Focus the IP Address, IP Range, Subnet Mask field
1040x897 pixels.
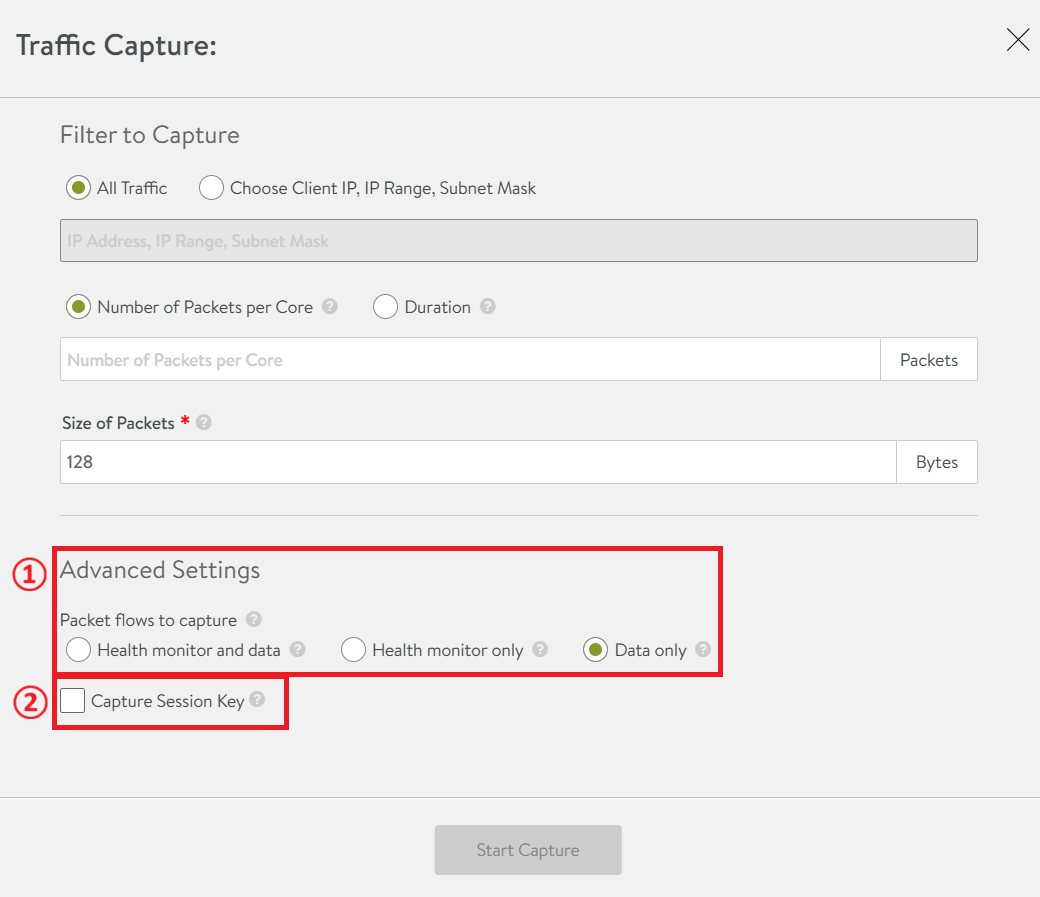pos(519,240)
